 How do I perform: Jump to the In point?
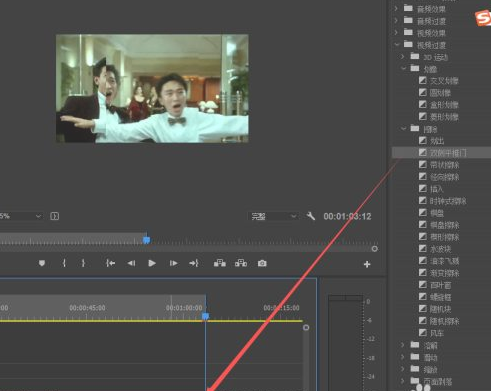[x=111, y=263]
